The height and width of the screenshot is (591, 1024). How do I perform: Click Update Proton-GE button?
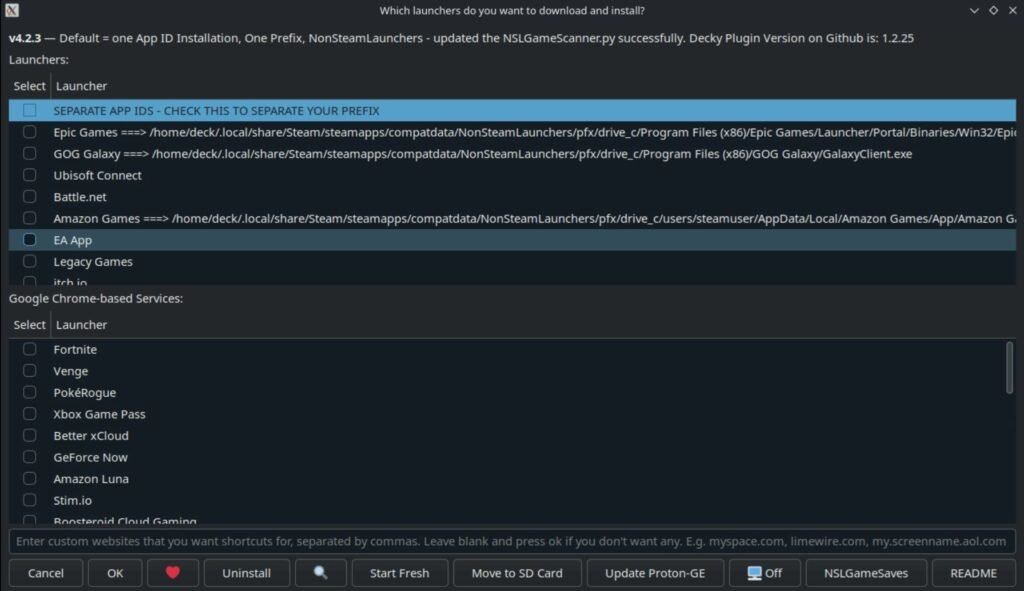655,573
